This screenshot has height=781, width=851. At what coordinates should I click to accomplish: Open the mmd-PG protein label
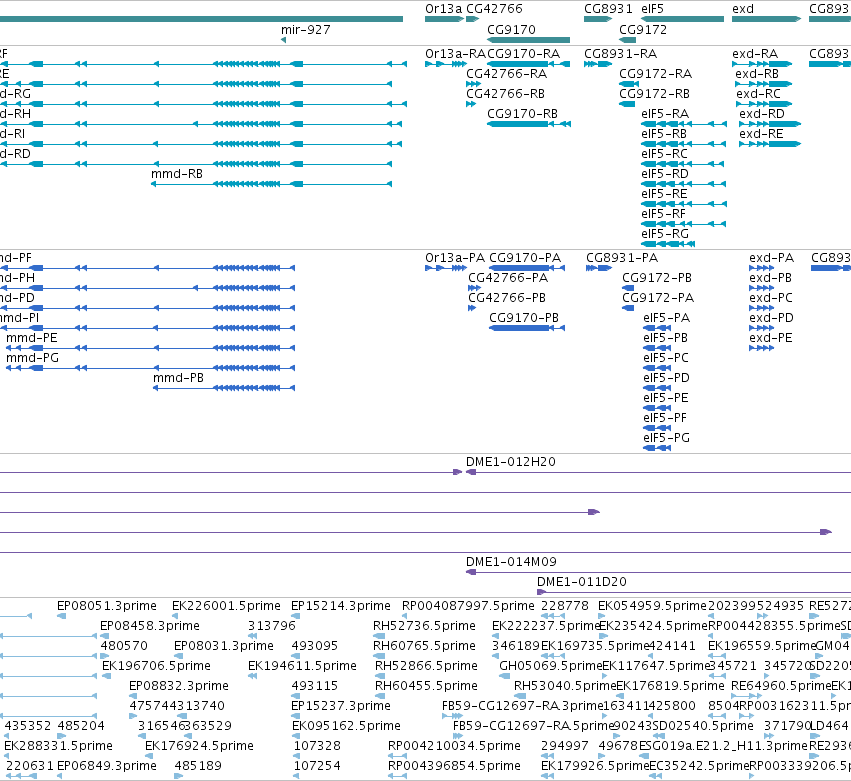pyautogui.click(x=33, y=358)
